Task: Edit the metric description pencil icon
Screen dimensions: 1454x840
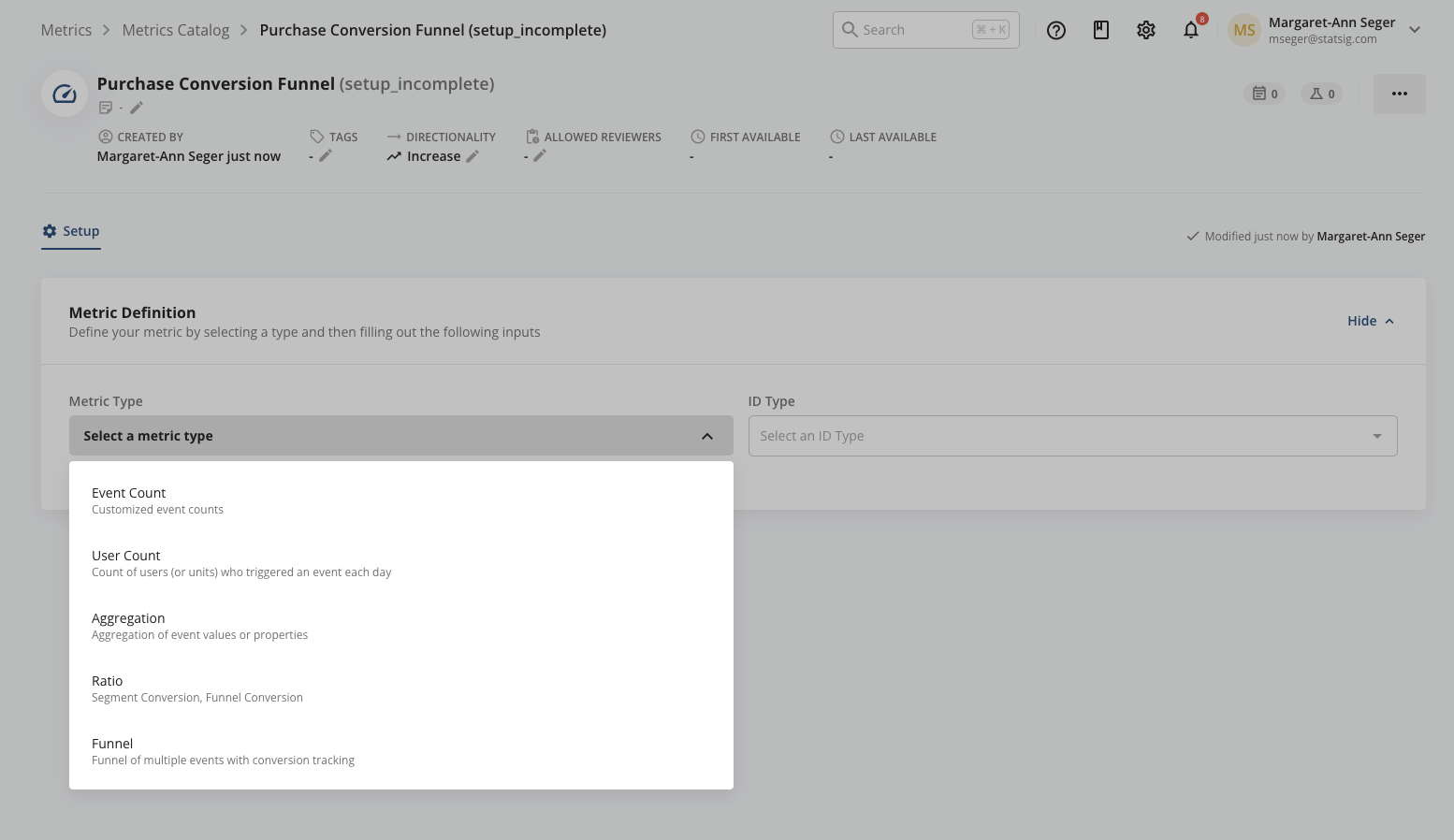Action: coord(137,107)
